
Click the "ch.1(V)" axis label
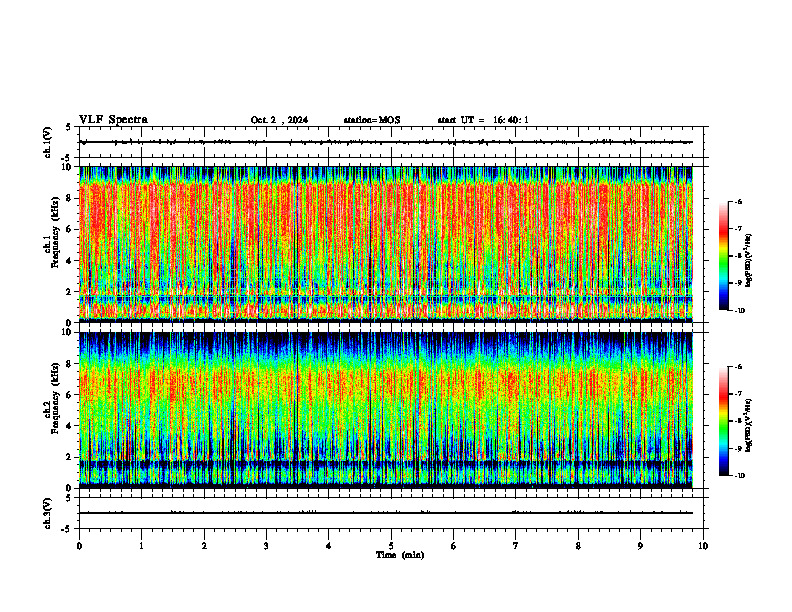tap(47, 142)
